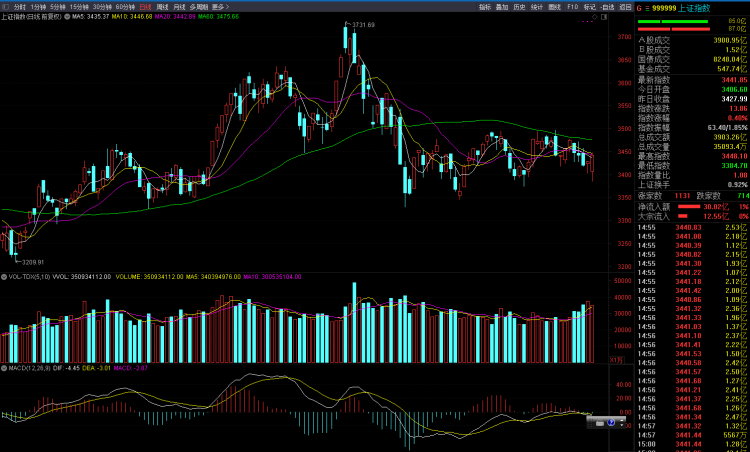Click the top-left chart layout icon
Image resolution: width=750 pixels, height=452 pixels.
point(6,6)
